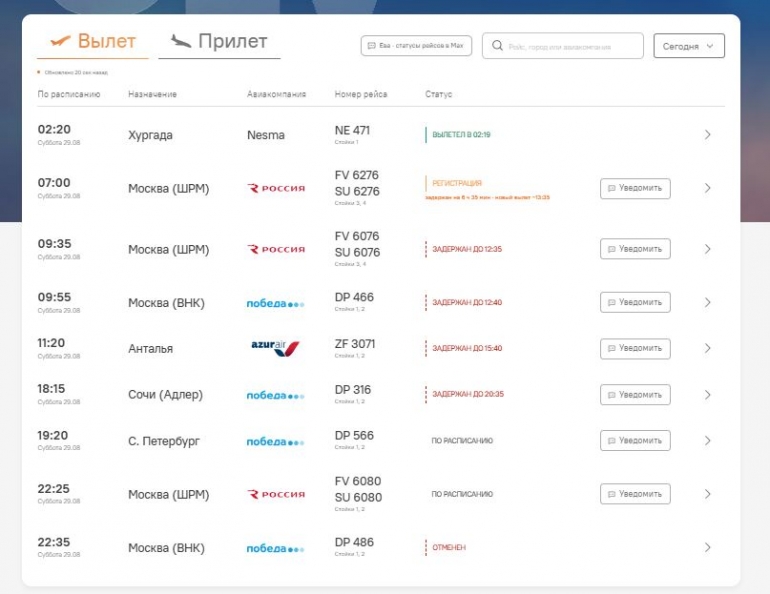Screen dimensions: 770x594
Task: Click Уведомить for flight FV 6276
Action: 635,189
